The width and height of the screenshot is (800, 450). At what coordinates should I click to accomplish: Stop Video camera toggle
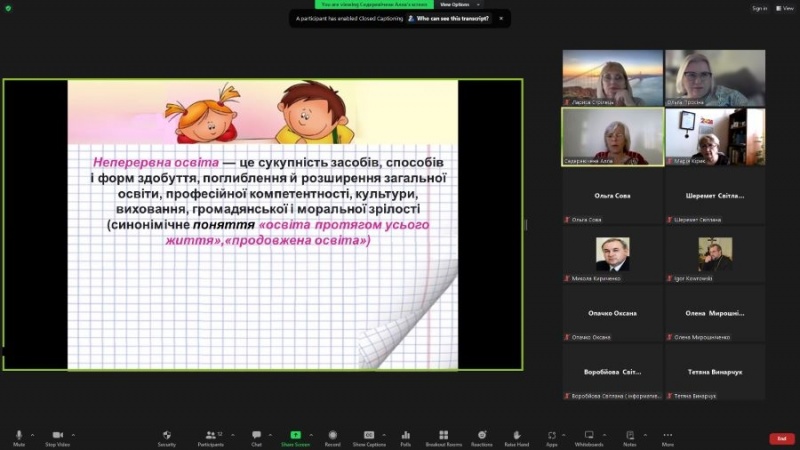[57, 437]
